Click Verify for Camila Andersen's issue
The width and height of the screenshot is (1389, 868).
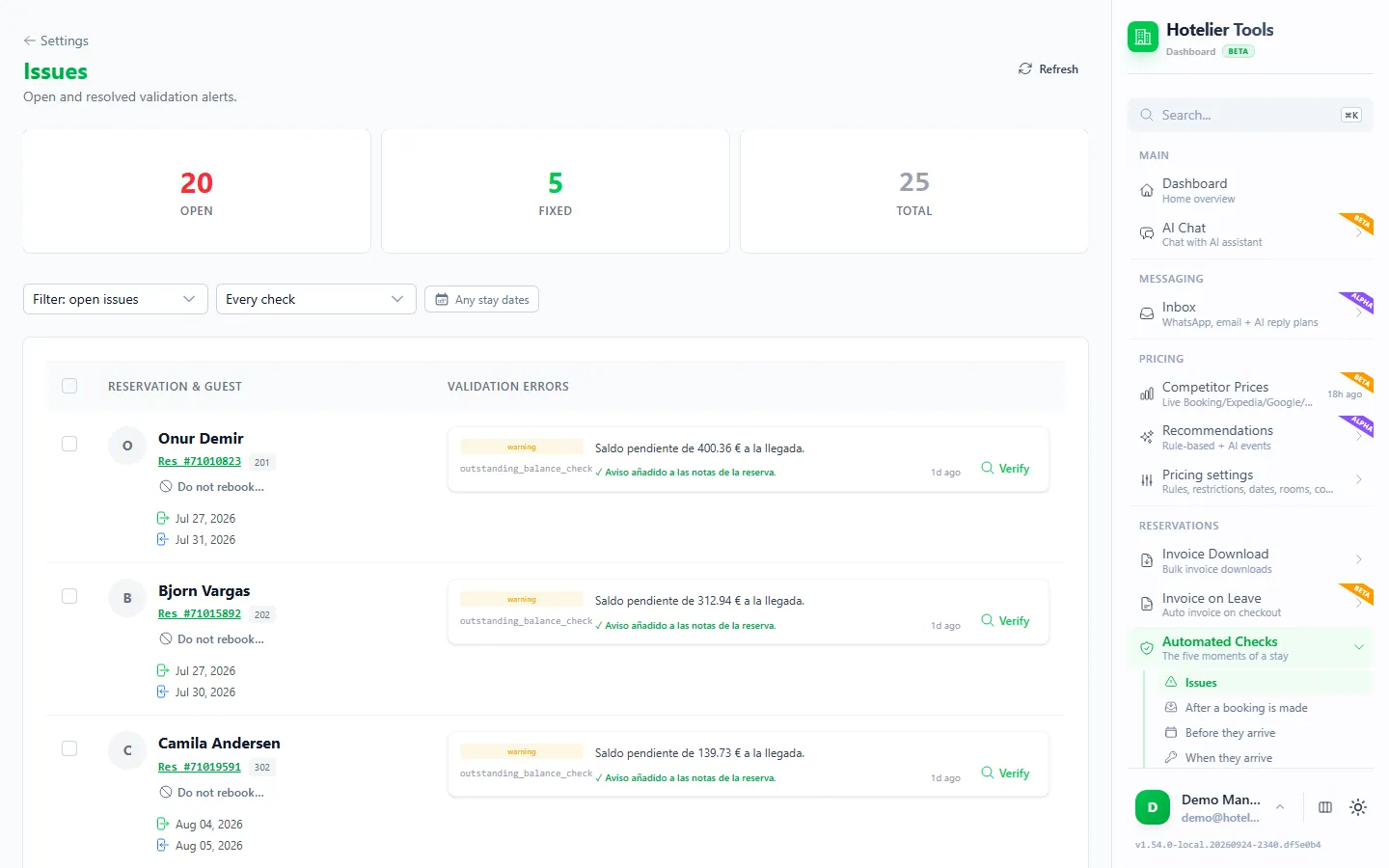[1005, 773]
